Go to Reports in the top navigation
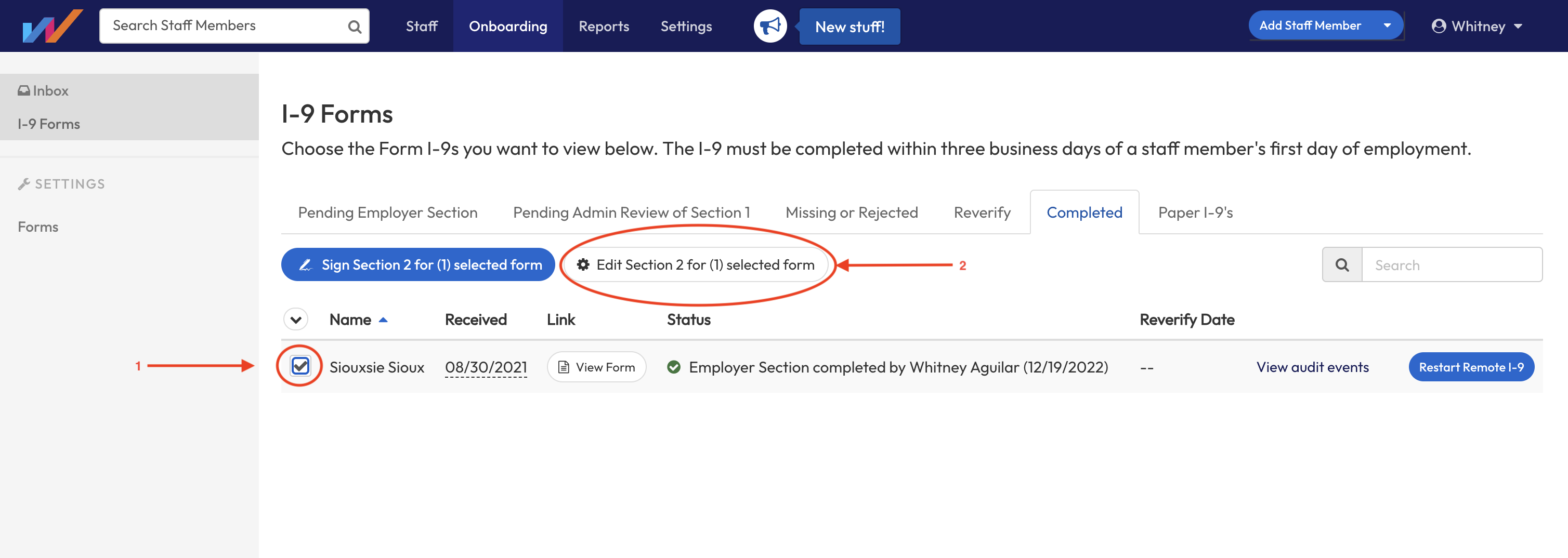The image size is (1568, 558). (x=603, y=26)
